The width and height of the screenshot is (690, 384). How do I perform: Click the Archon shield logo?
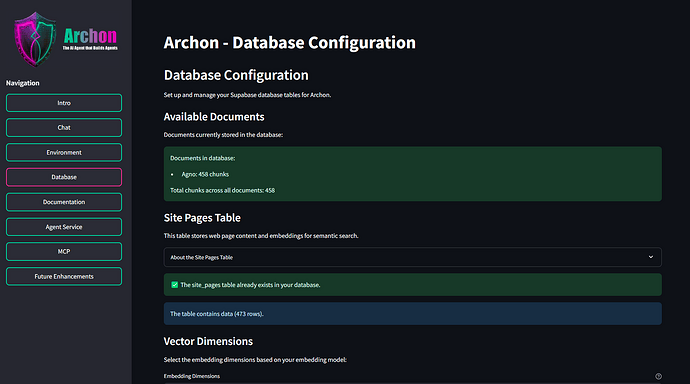click(35, 40)
